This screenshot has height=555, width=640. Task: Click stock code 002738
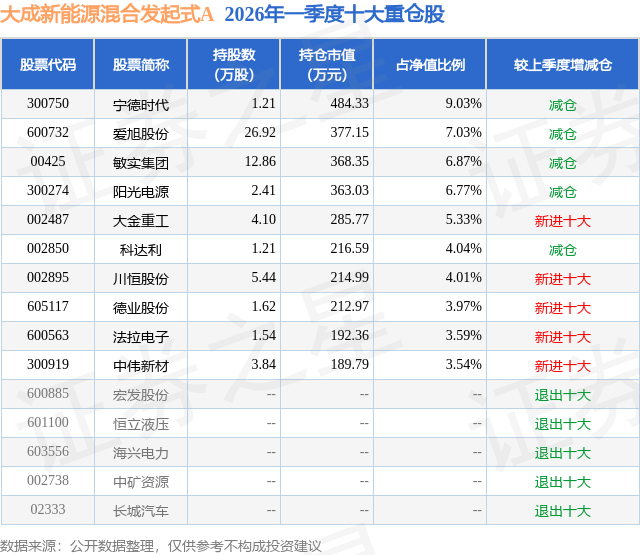(48, 480)
